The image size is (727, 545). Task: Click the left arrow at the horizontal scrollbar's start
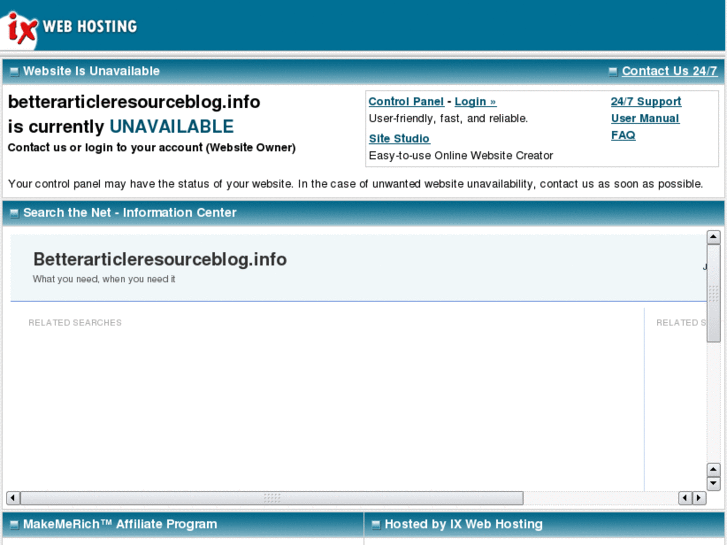pyautogui.click(x=13, y=498)
